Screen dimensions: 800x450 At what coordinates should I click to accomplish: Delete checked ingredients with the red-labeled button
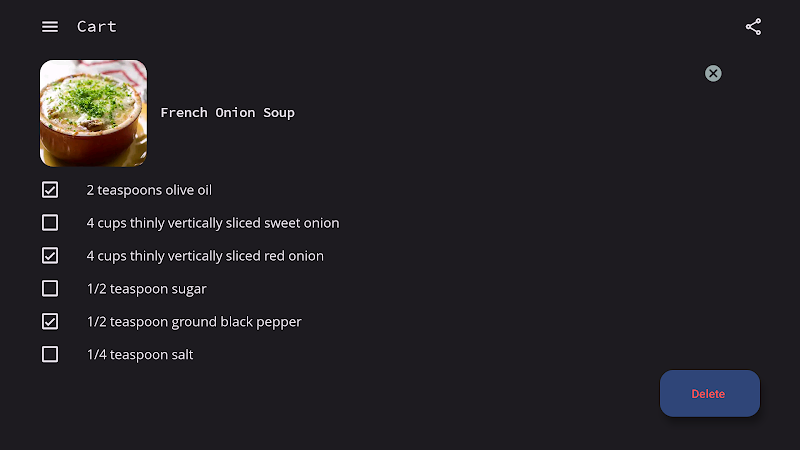(709, 393)
